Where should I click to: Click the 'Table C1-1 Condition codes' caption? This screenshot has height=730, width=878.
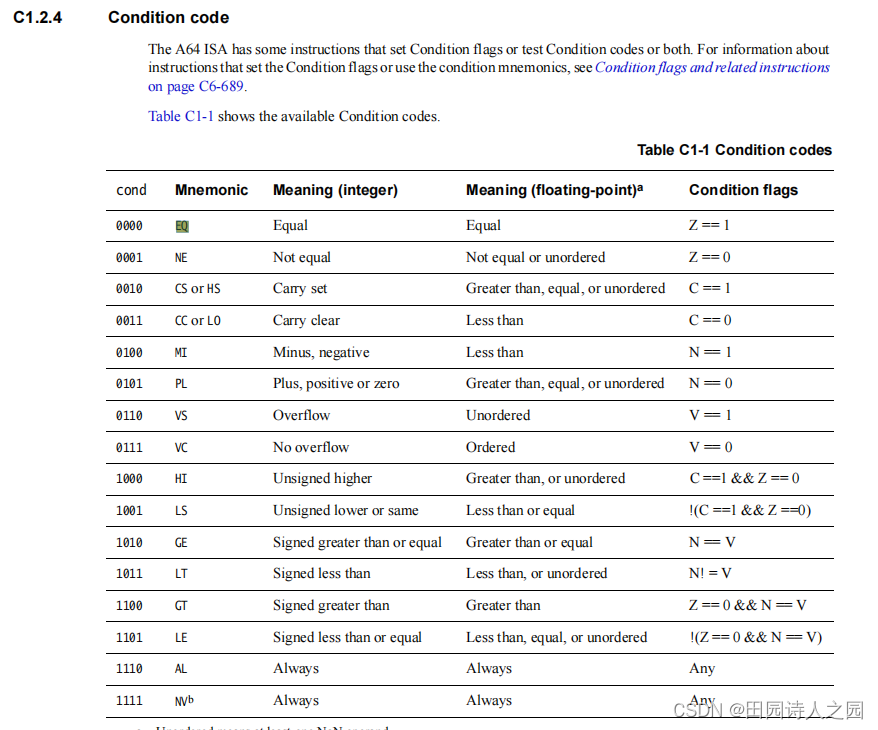click(734, 150)
